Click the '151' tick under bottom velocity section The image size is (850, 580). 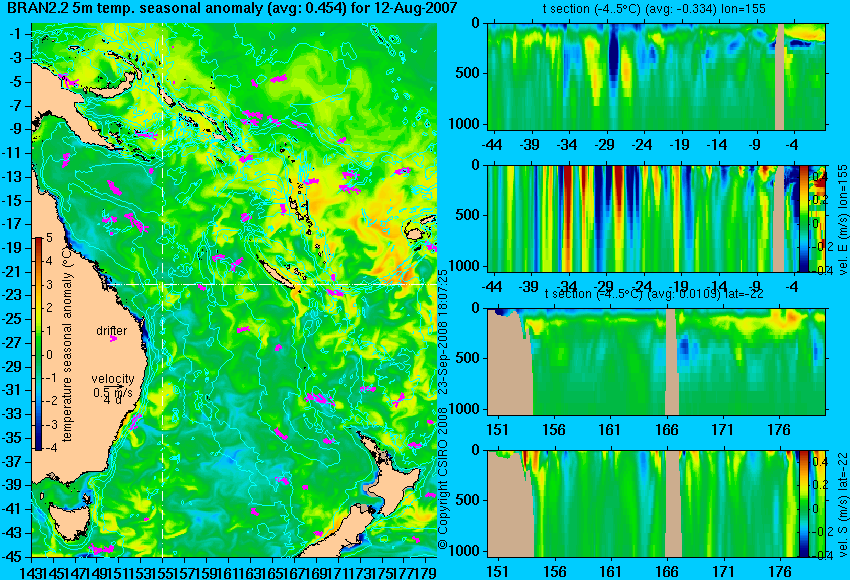[497, 572]
